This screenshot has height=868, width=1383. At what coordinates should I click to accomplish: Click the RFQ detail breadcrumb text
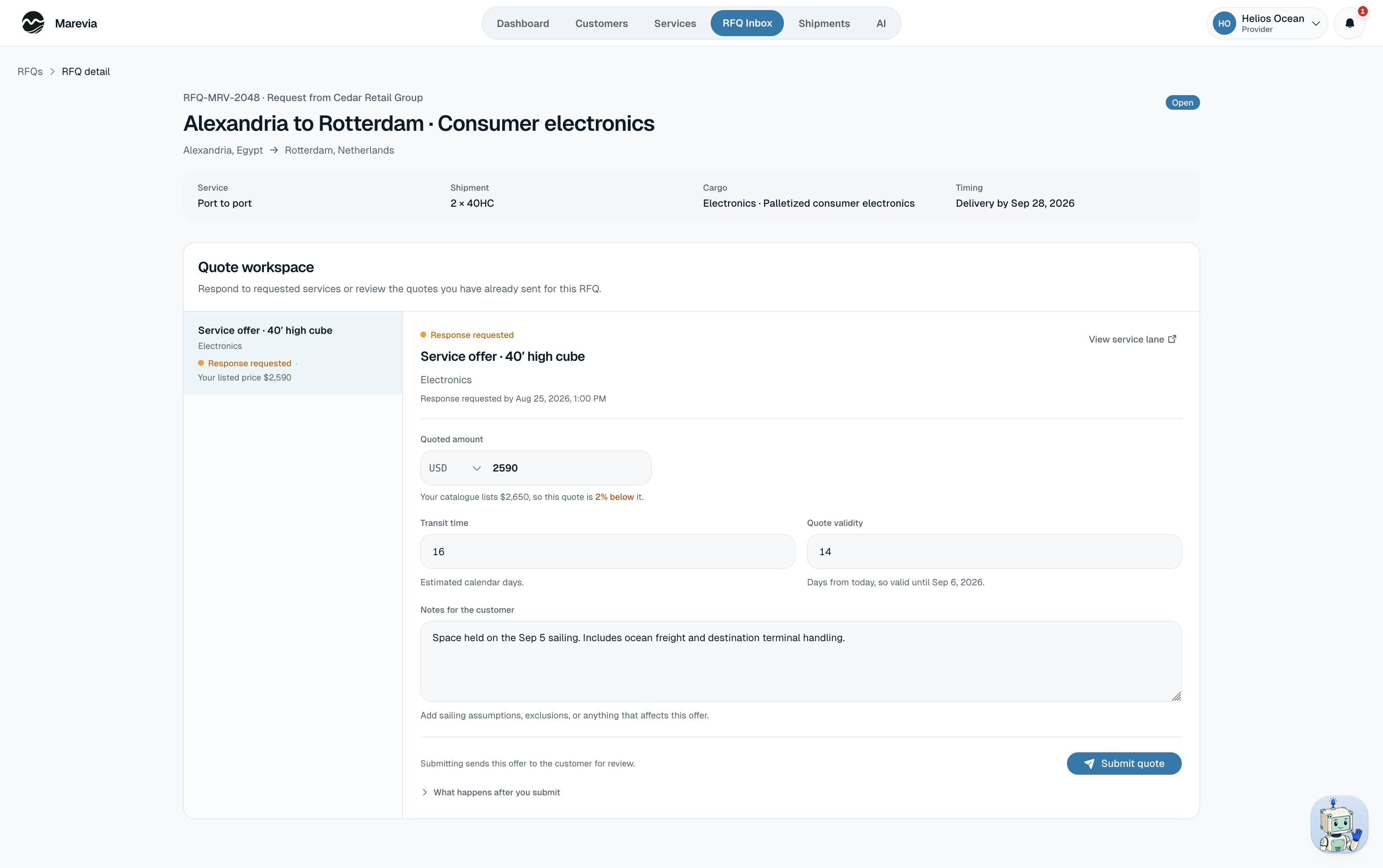pos(86,72)
